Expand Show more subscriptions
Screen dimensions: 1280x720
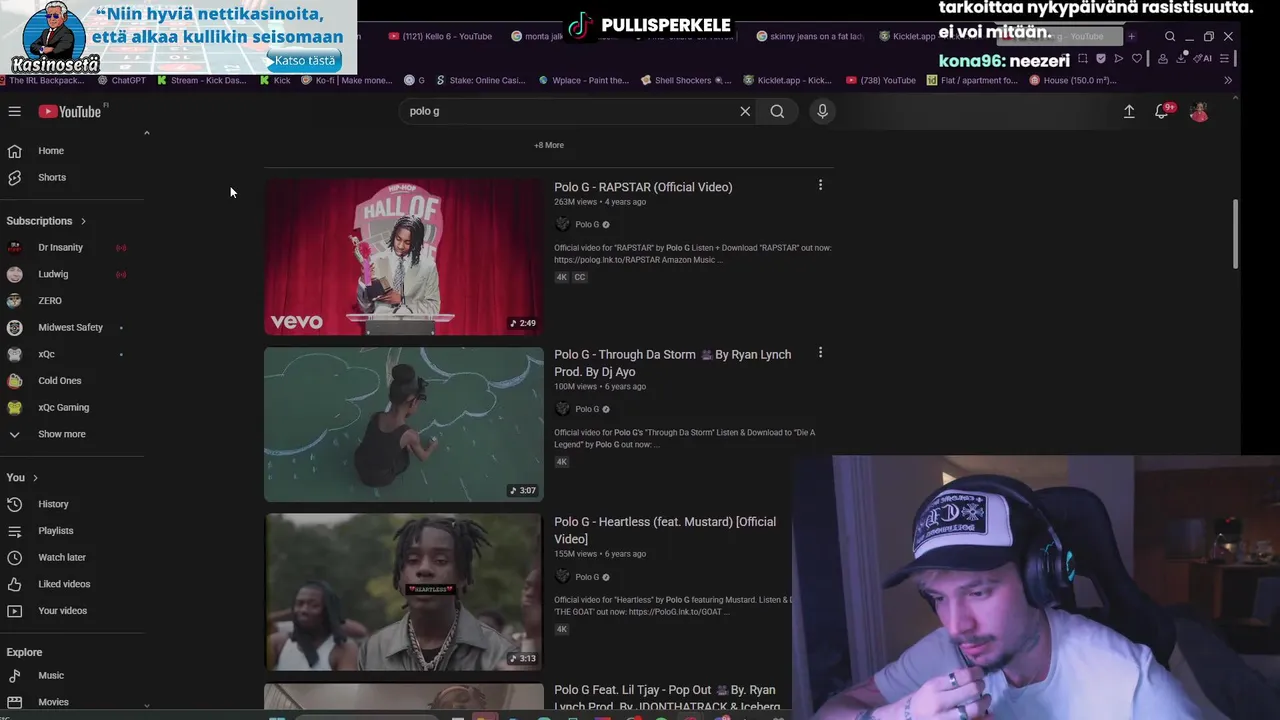click(x=60, y=434)
